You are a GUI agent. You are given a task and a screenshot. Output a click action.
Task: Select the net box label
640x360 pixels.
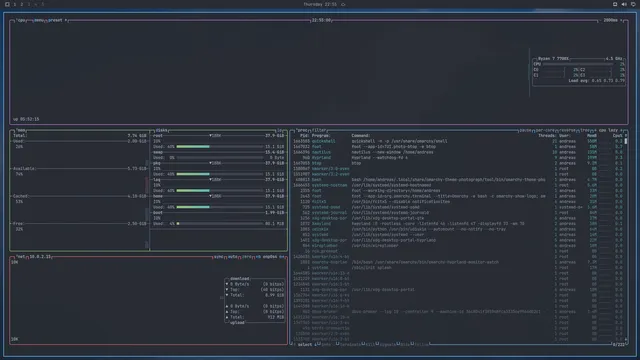(21, 257)
